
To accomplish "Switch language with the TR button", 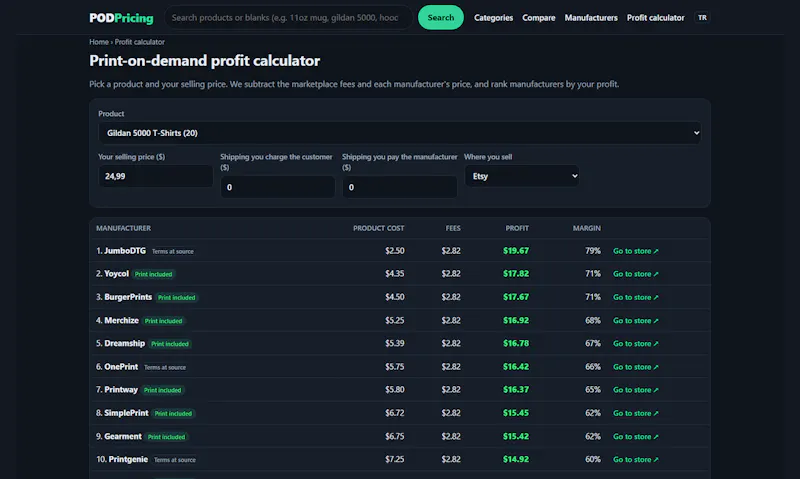I will pyautogui.click(x=702, y=18).
